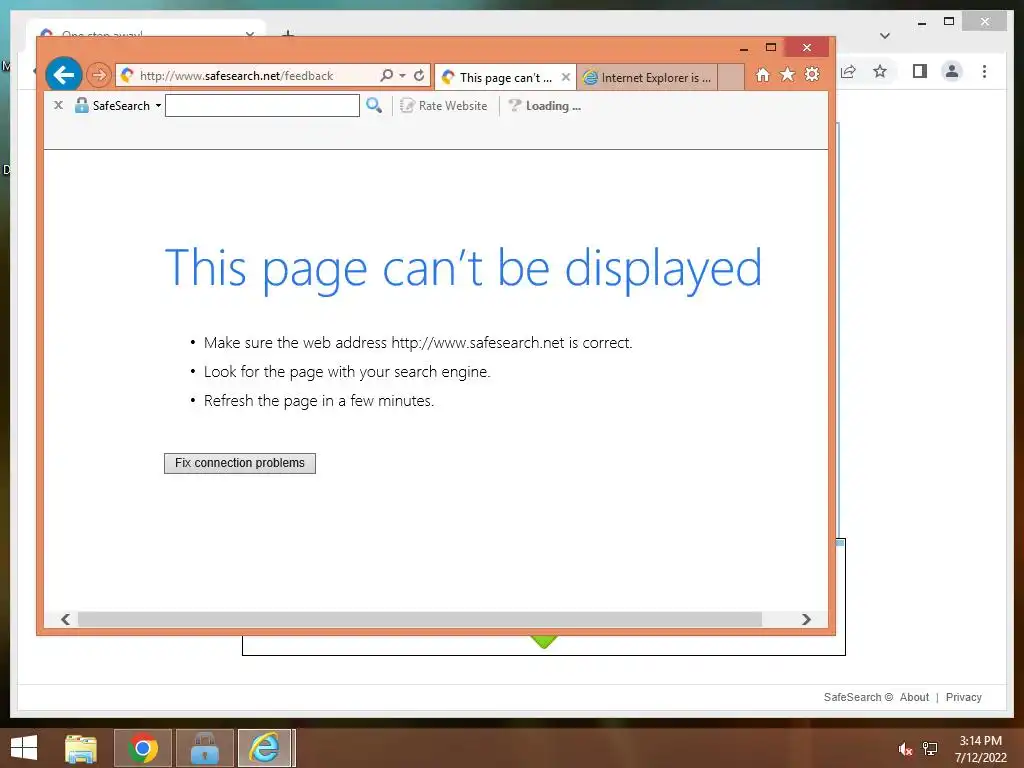
Task: Toggle the Chrome side panel icon
Action: point(920,71)
